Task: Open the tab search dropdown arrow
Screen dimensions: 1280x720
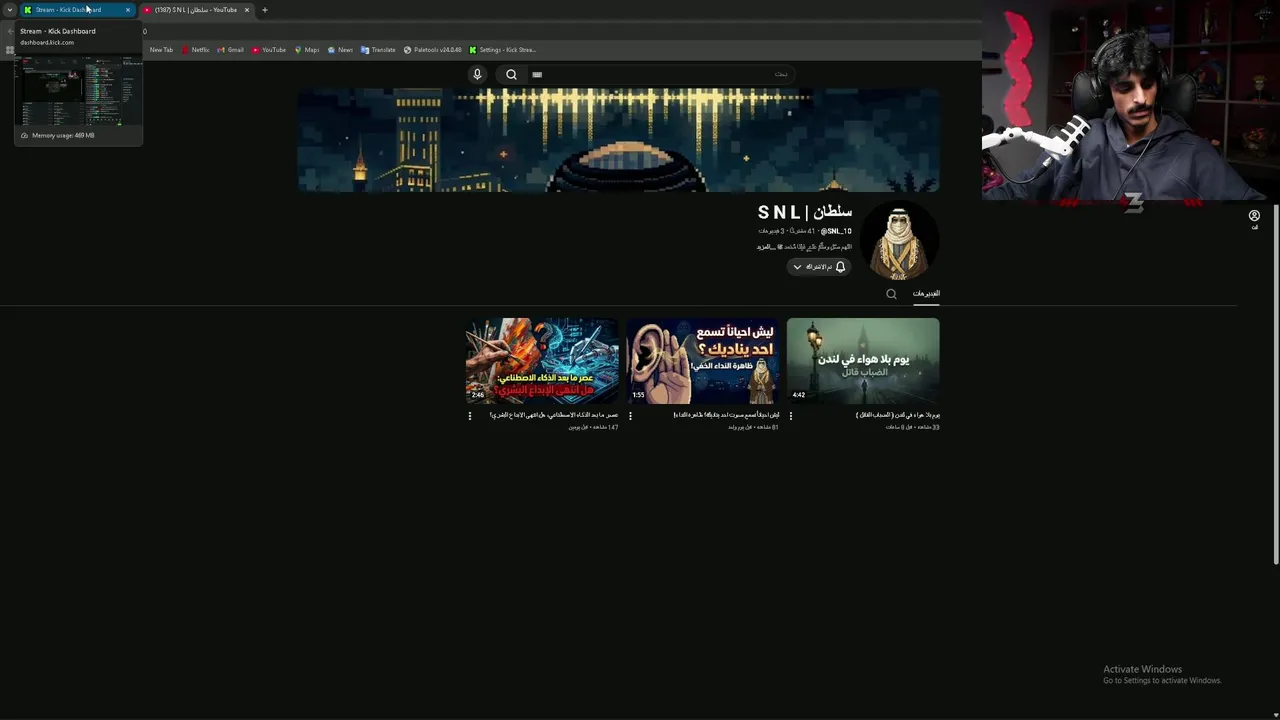Action: (x=9, y=10)
